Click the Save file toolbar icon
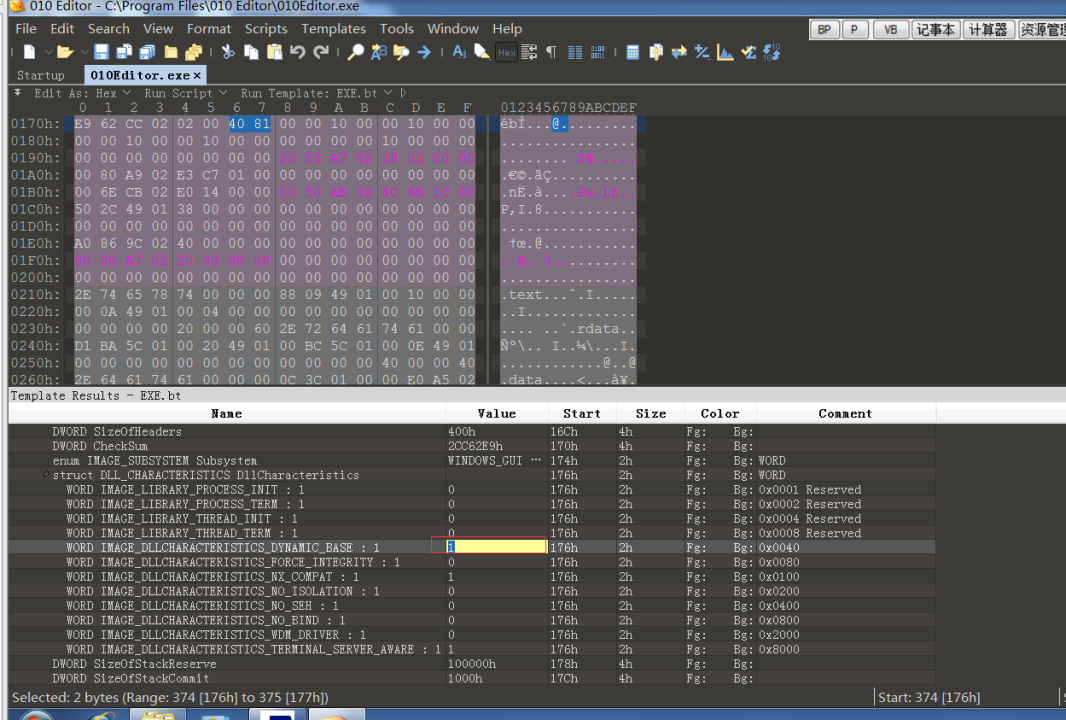Screen dimensions: 1066x720 pyautogui.click(x=101, y=52)
